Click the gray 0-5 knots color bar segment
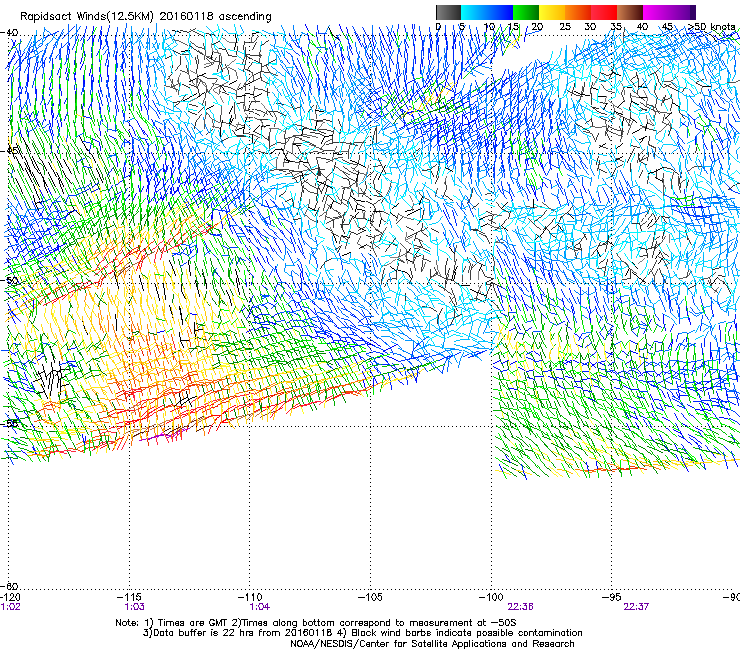The image size is (740, 650). click(448, 12)
